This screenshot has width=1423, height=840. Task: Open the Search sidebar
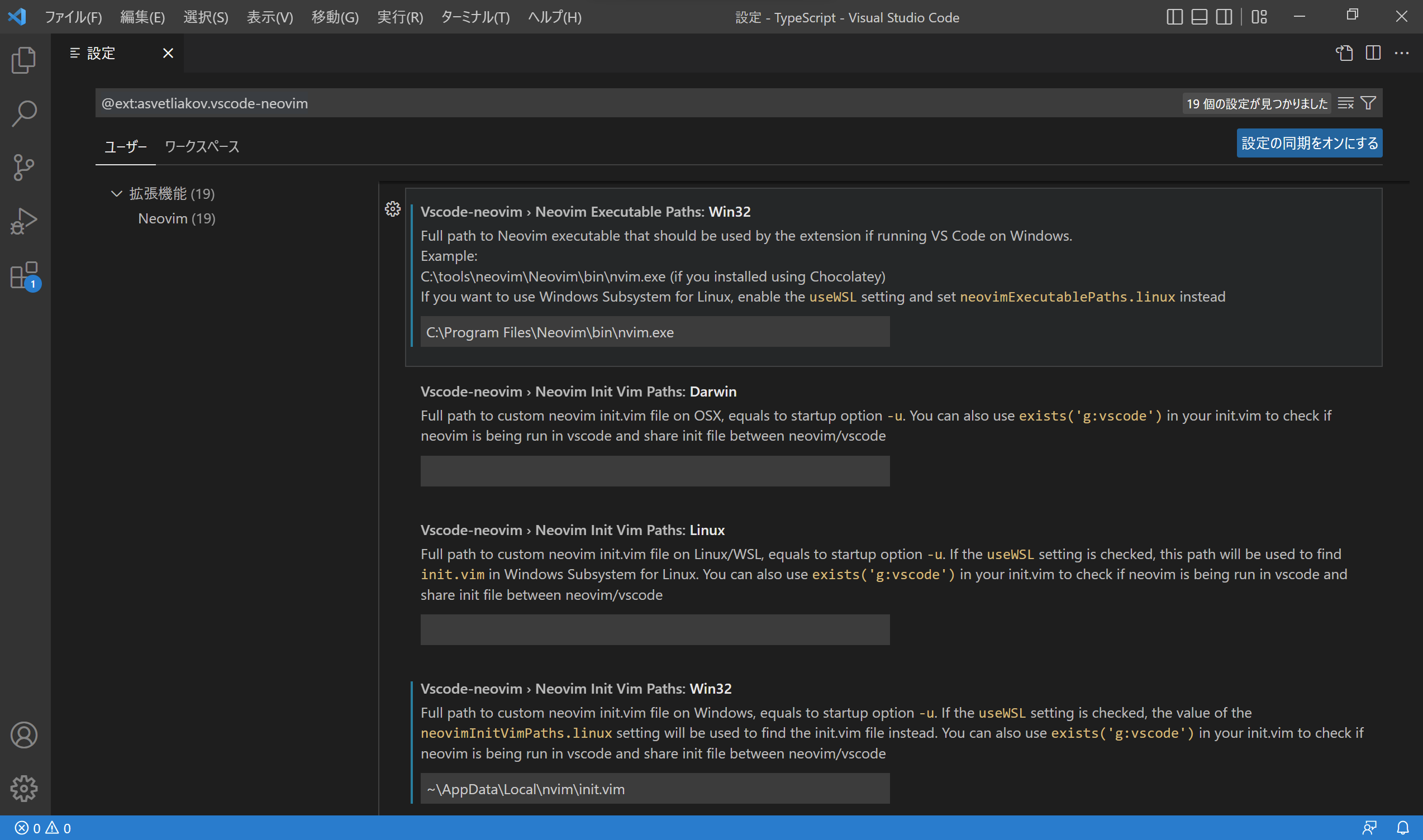(x=24, y=113)
